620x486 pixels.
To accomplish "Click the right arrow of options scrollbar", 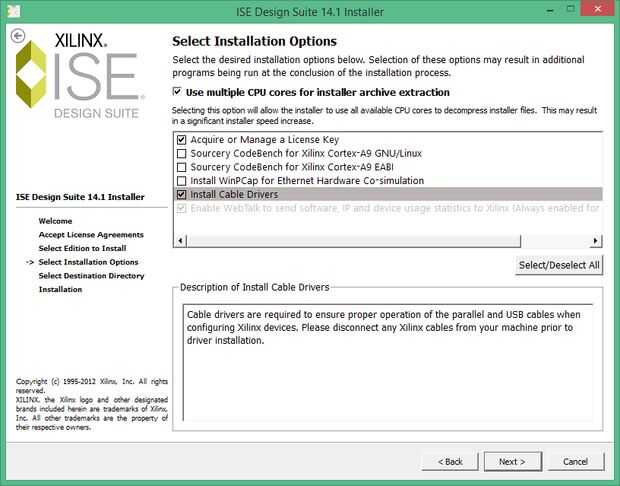I will (x=595, y=240).
